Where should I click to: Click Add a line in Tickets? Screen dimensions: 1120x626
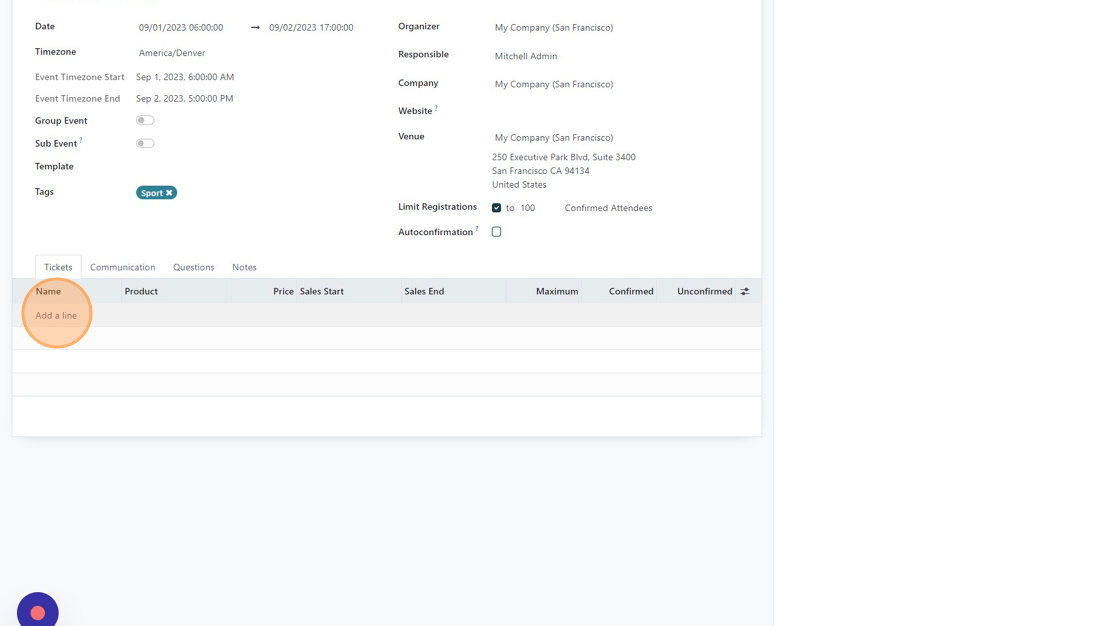56,315
